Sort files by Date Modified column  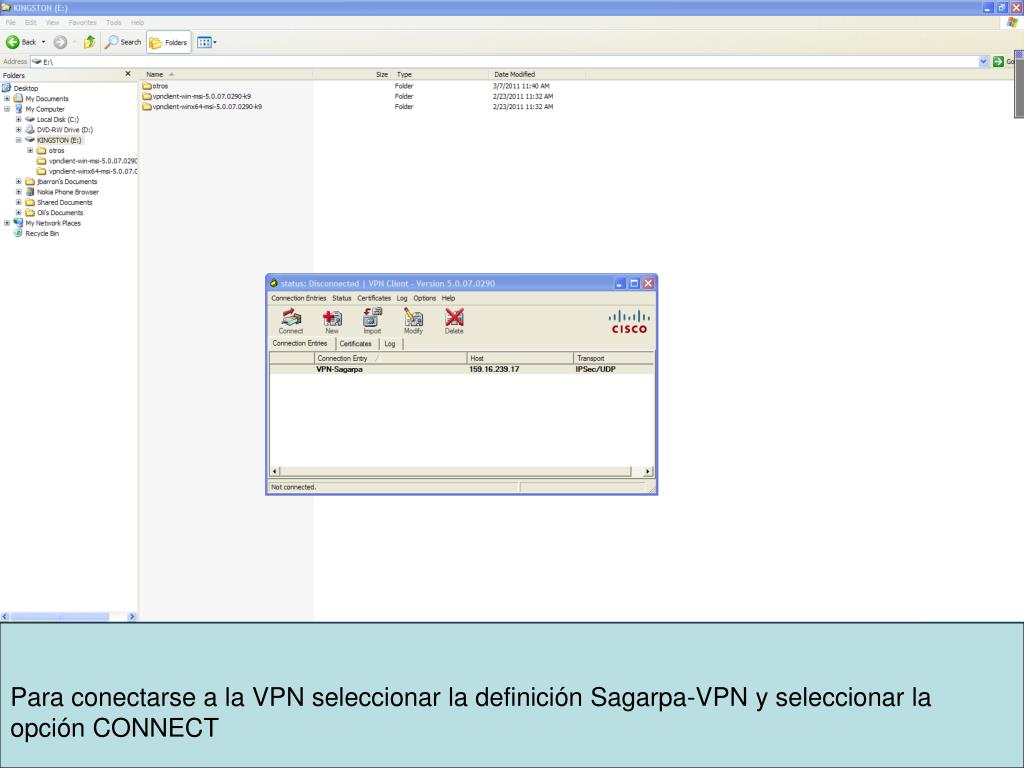537,74
